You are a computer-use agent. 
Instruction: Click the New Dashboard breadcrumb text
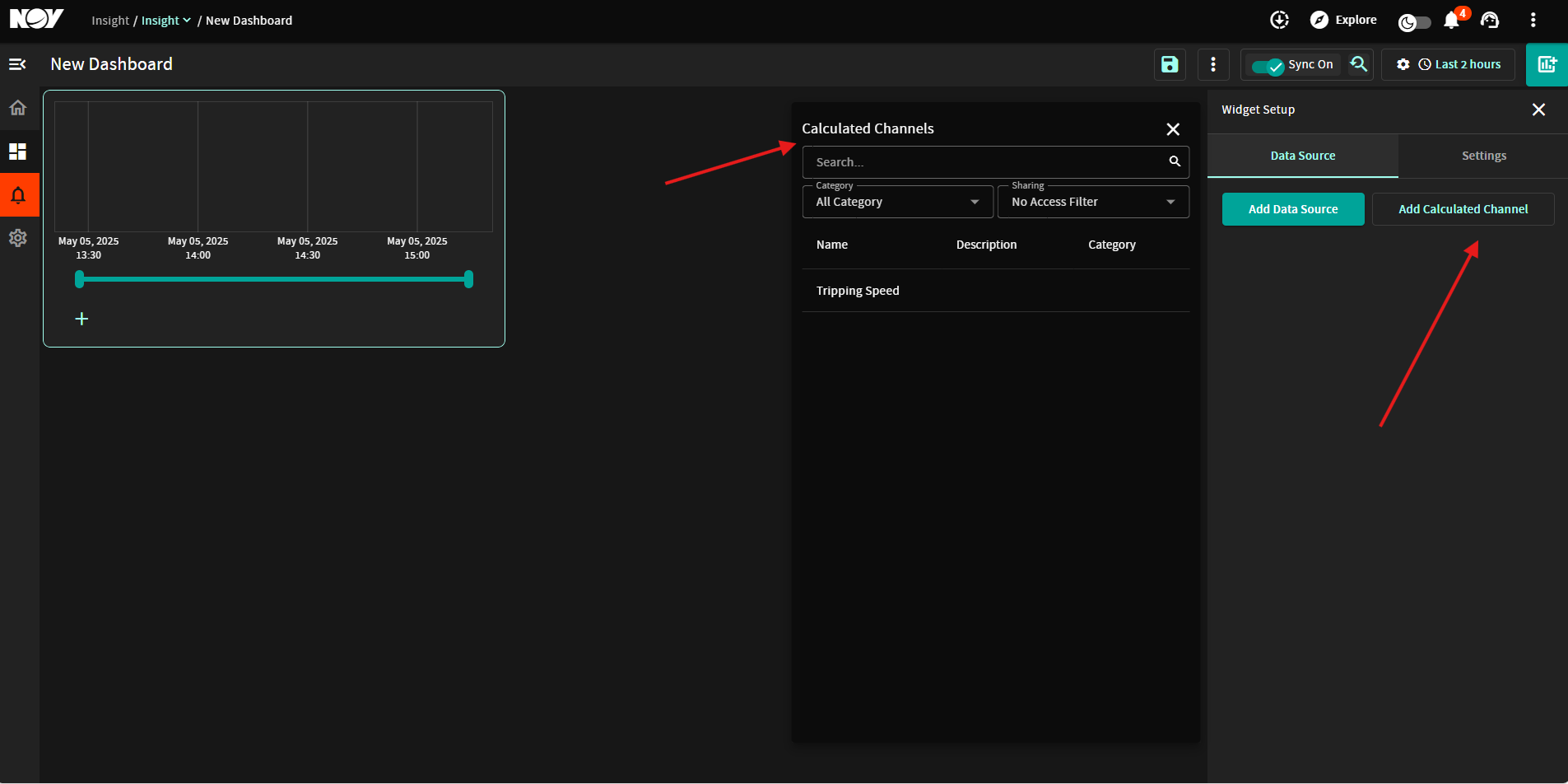pyautogui.click(x=249, y=21)
